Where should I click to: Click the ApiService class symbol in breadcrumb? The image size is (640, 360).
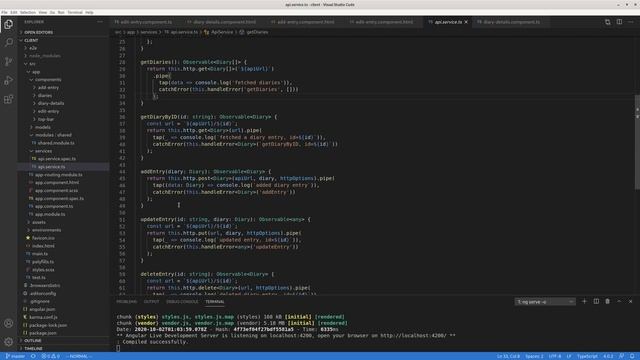(218, 32)
